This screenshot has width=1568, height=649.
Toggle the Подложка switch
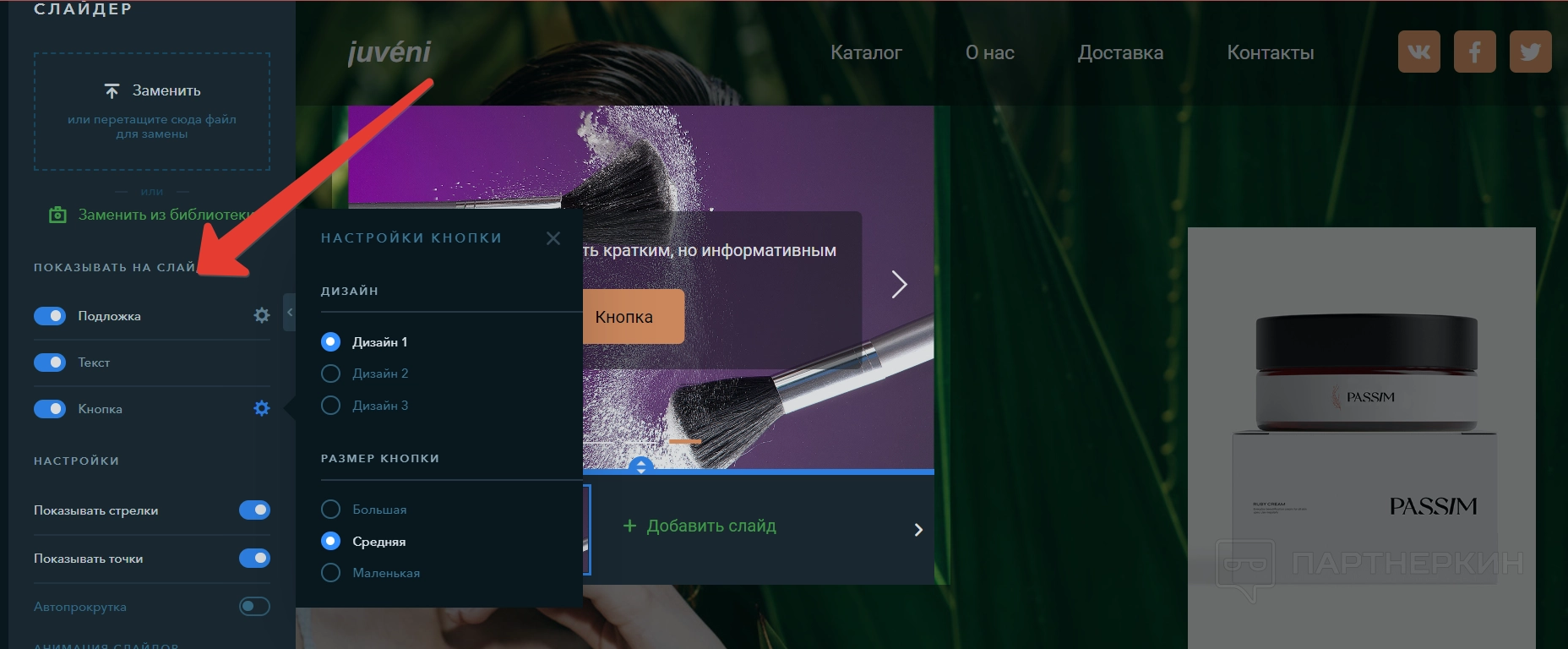tap(50, 315)
